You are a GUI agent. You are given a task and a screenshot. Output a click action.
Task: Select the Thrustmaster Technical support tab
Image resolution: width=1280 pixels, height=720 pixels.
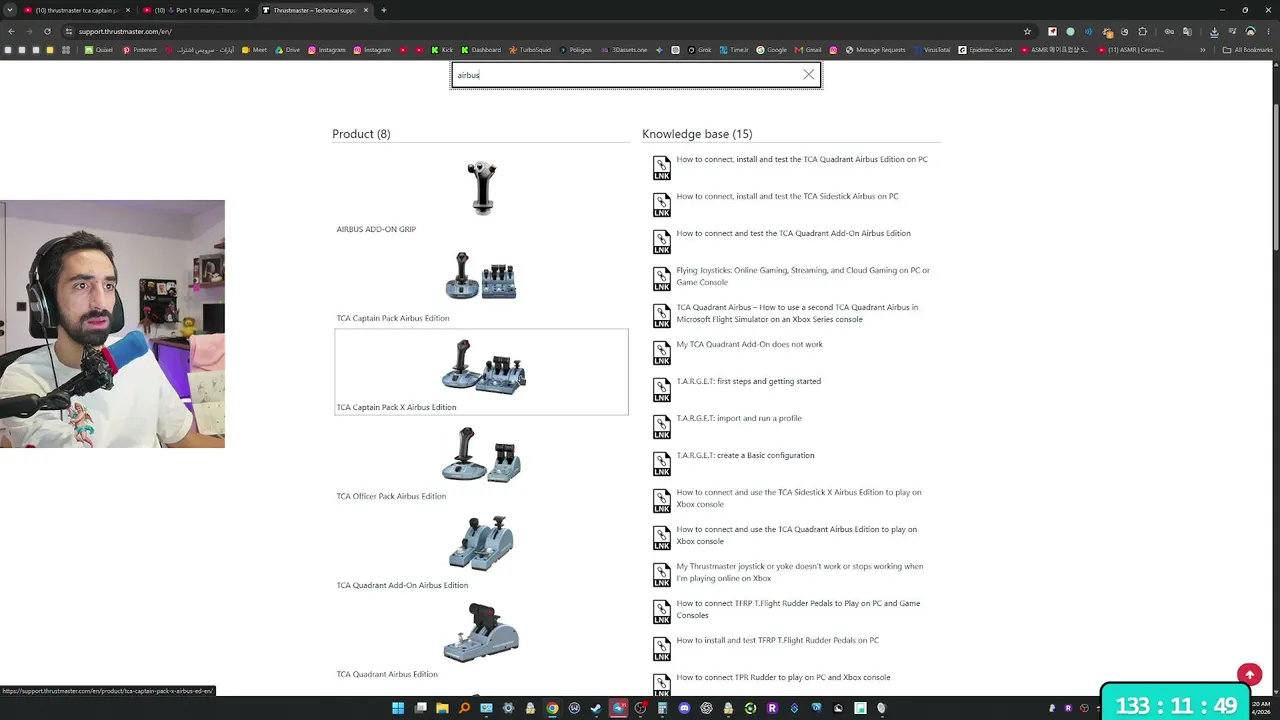click(x=314, y=10)
